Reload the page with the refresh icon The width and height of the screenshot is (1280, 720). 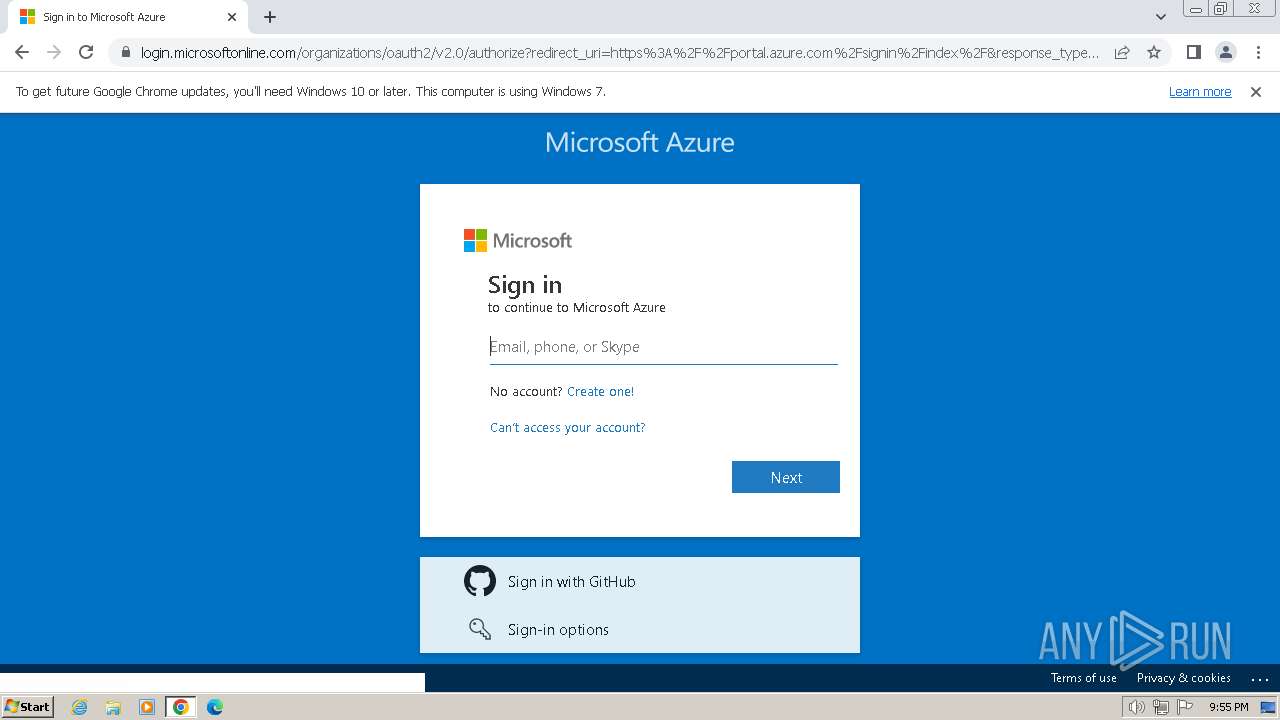click(x=86, y=52)
